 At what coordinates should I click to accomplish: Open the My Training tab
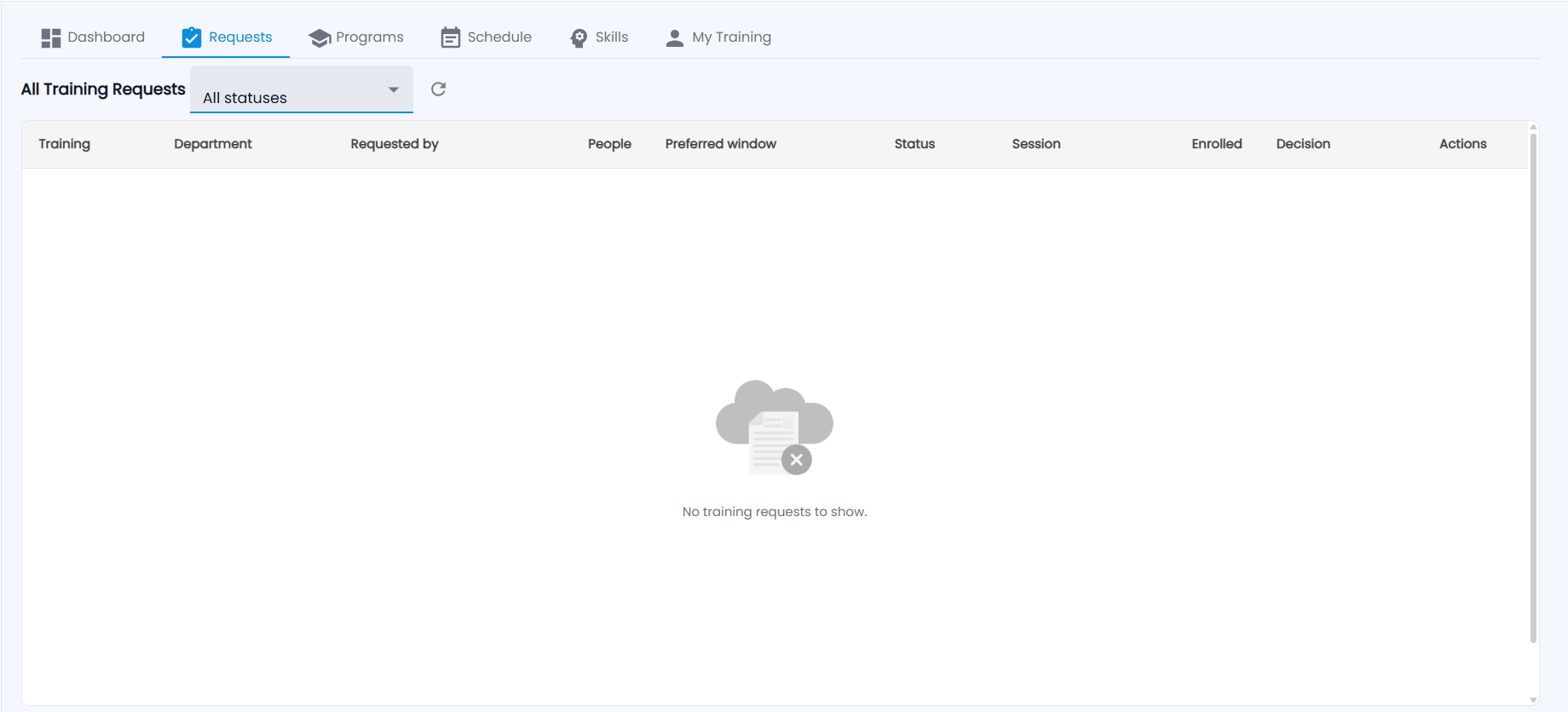[718, 37]
